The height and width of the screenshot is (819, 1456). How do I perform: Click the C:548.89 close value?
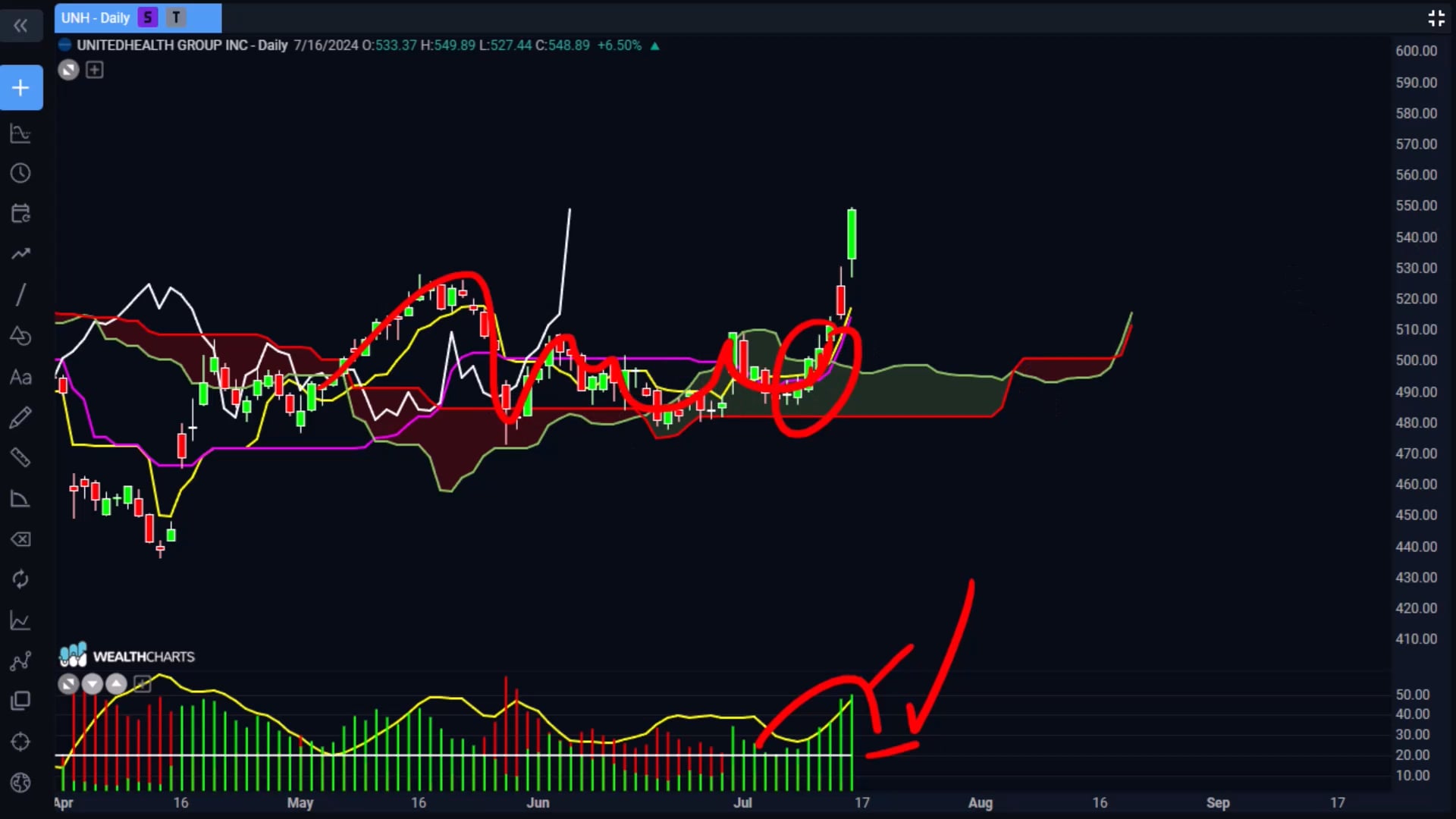click(x=563, y=45)
